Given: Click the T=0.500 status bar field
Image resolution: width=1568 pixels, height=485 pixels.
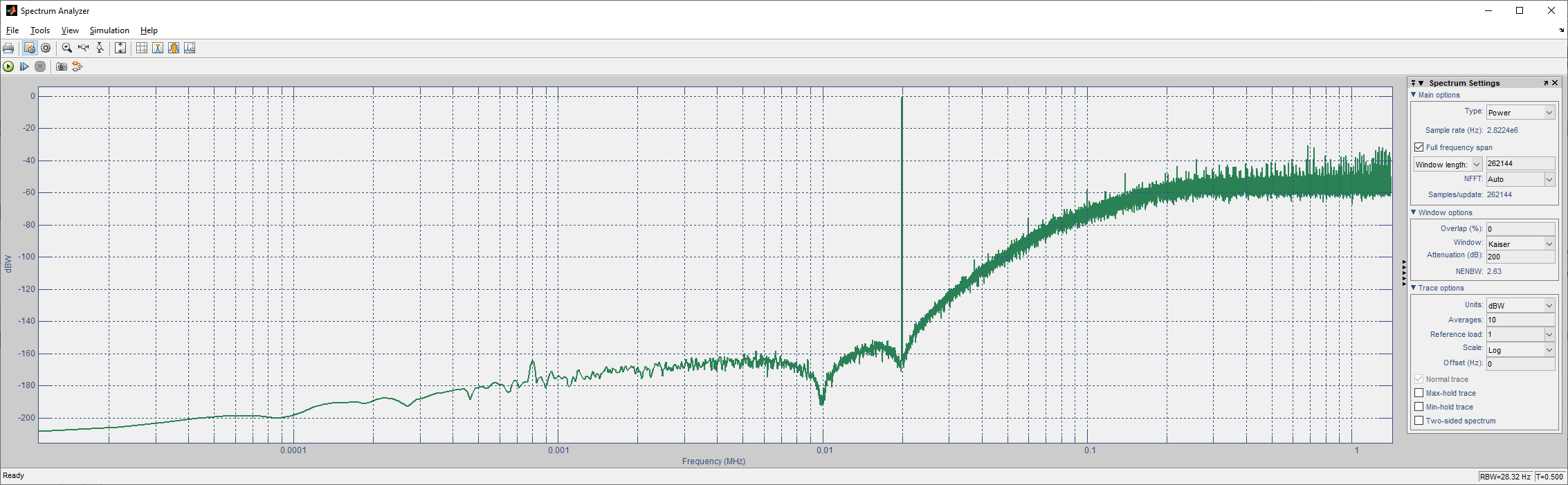Looking at the screenshot, I should pos(1550,476).
